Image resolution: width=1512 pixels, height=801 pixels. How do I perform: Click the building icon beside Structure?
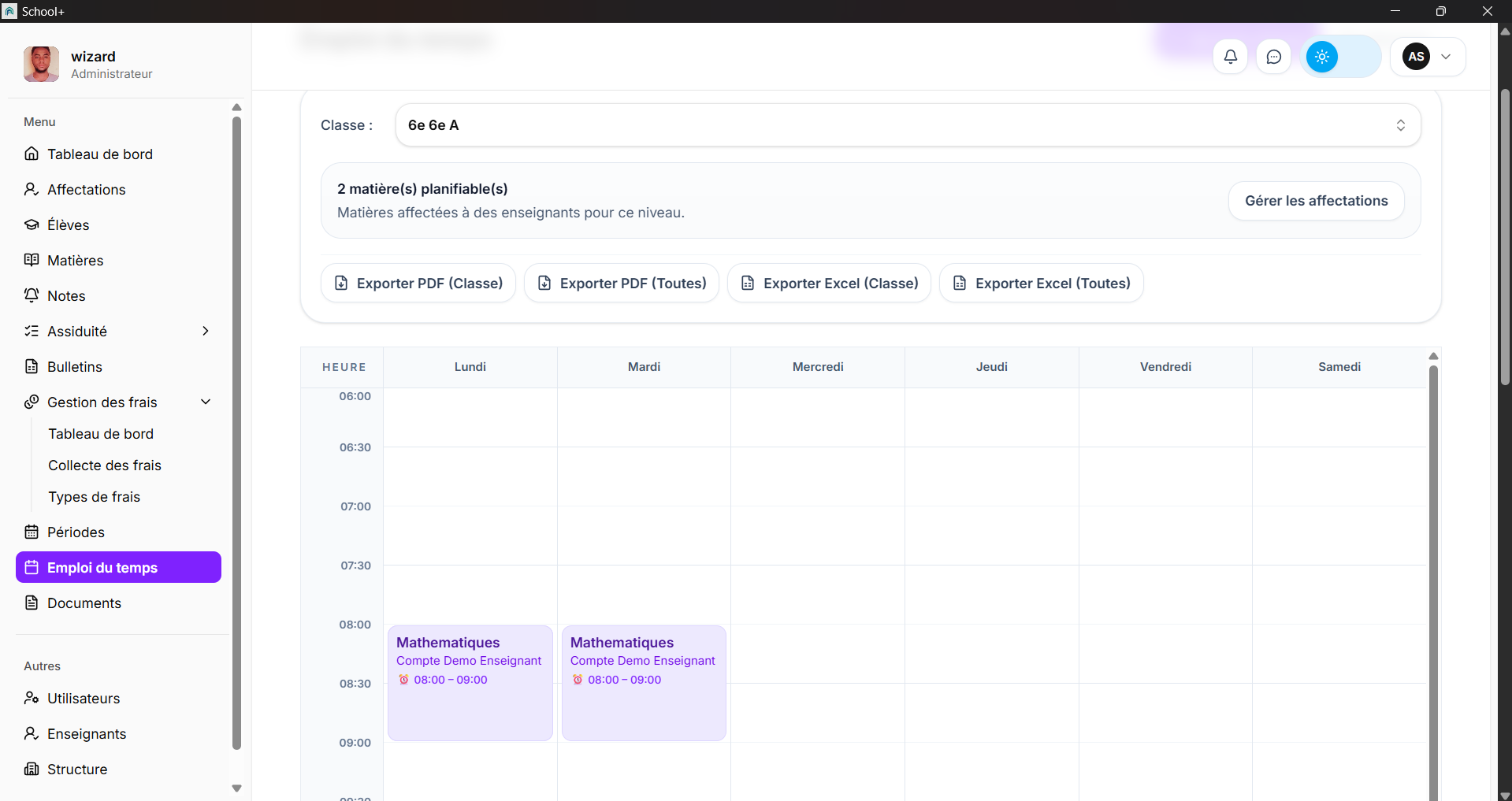click(32, 769)
